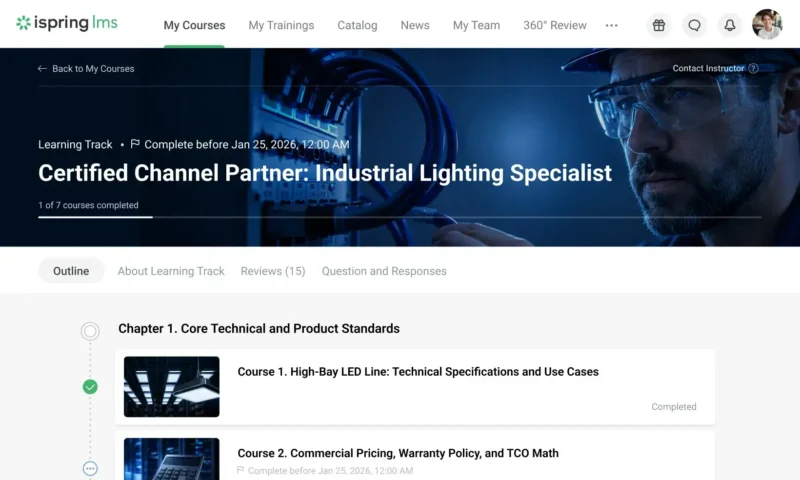Click Contact Instructor link
Image resolution: width=800 pixels, height=480 pixels.
[708, 68]
